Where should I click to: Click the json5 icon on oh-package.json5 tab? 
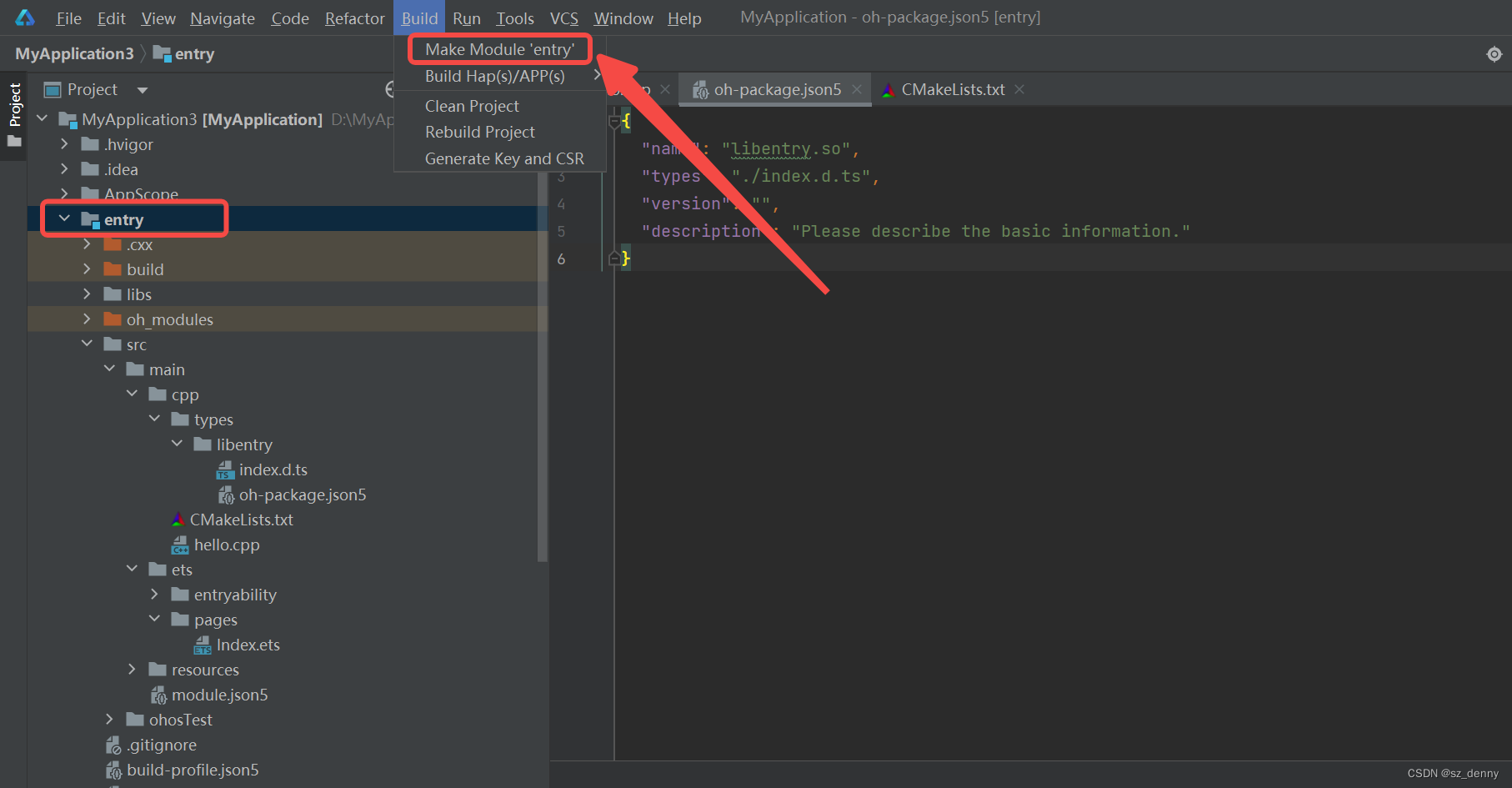(x=701, y=89)
